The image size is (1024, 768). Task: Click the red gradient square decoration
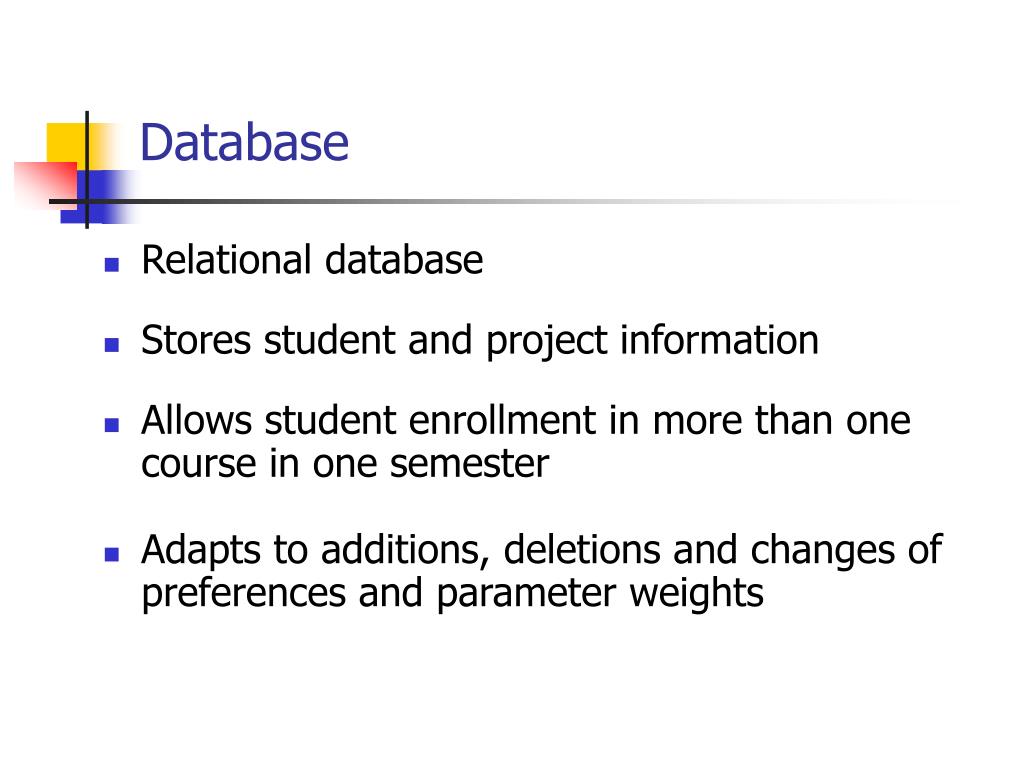click(x=46, y=184)
